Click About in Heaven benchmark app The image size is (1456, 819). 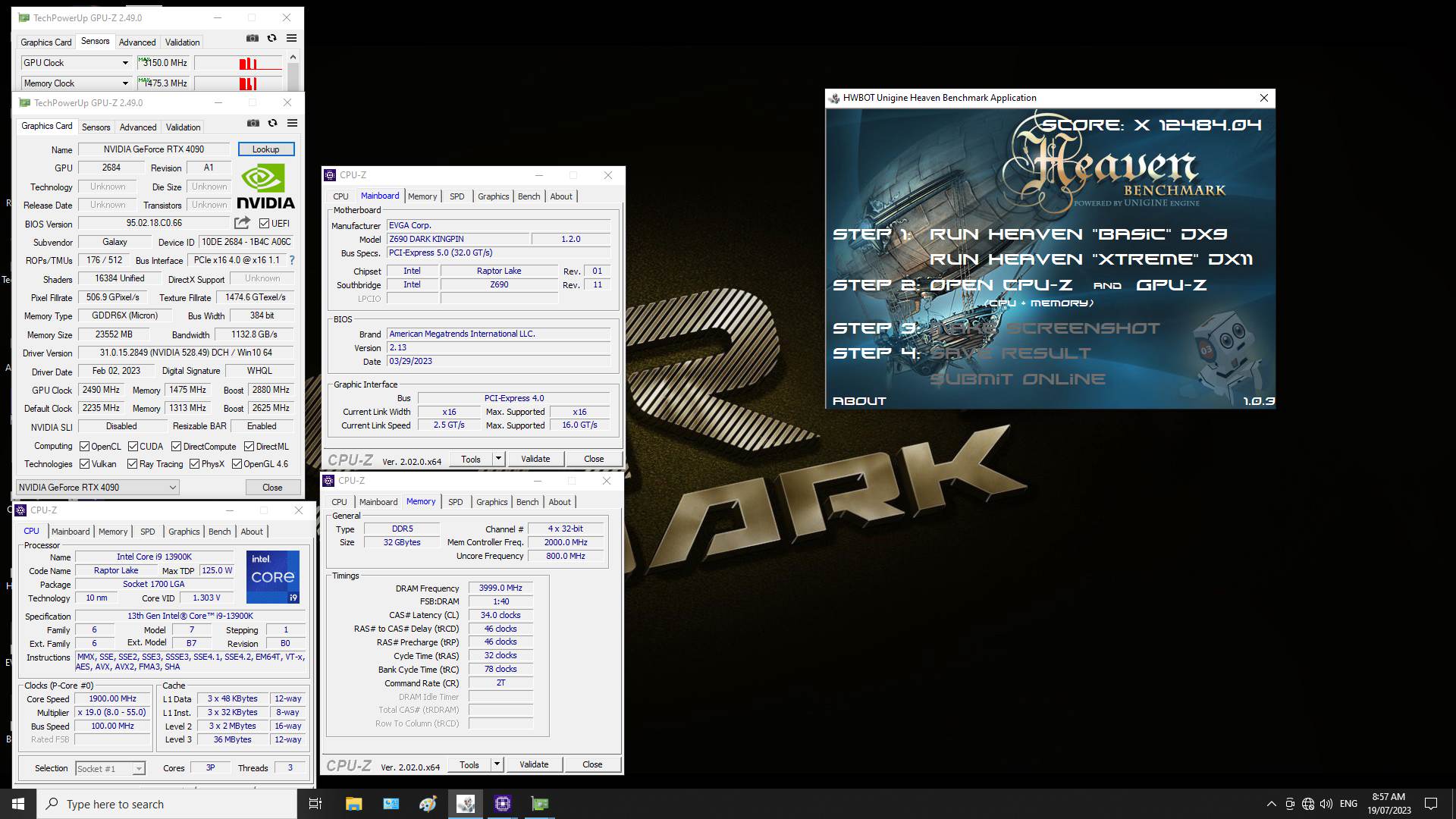point(859,401)
